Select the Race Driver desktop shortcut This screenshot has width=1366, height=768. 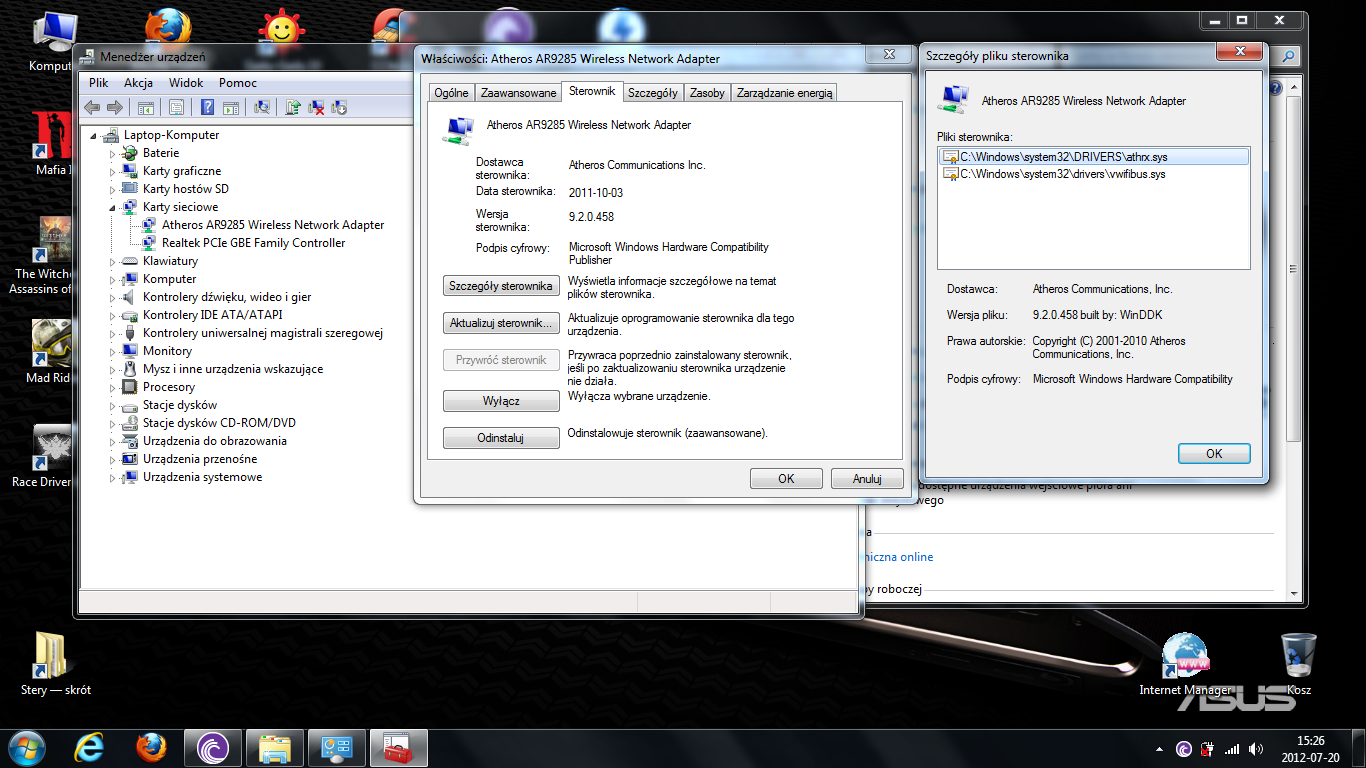(42, 456)
